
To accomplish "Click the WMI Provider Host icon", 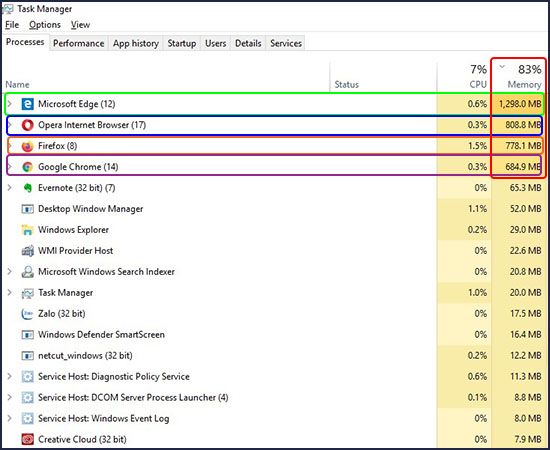I will click(27, 251).
